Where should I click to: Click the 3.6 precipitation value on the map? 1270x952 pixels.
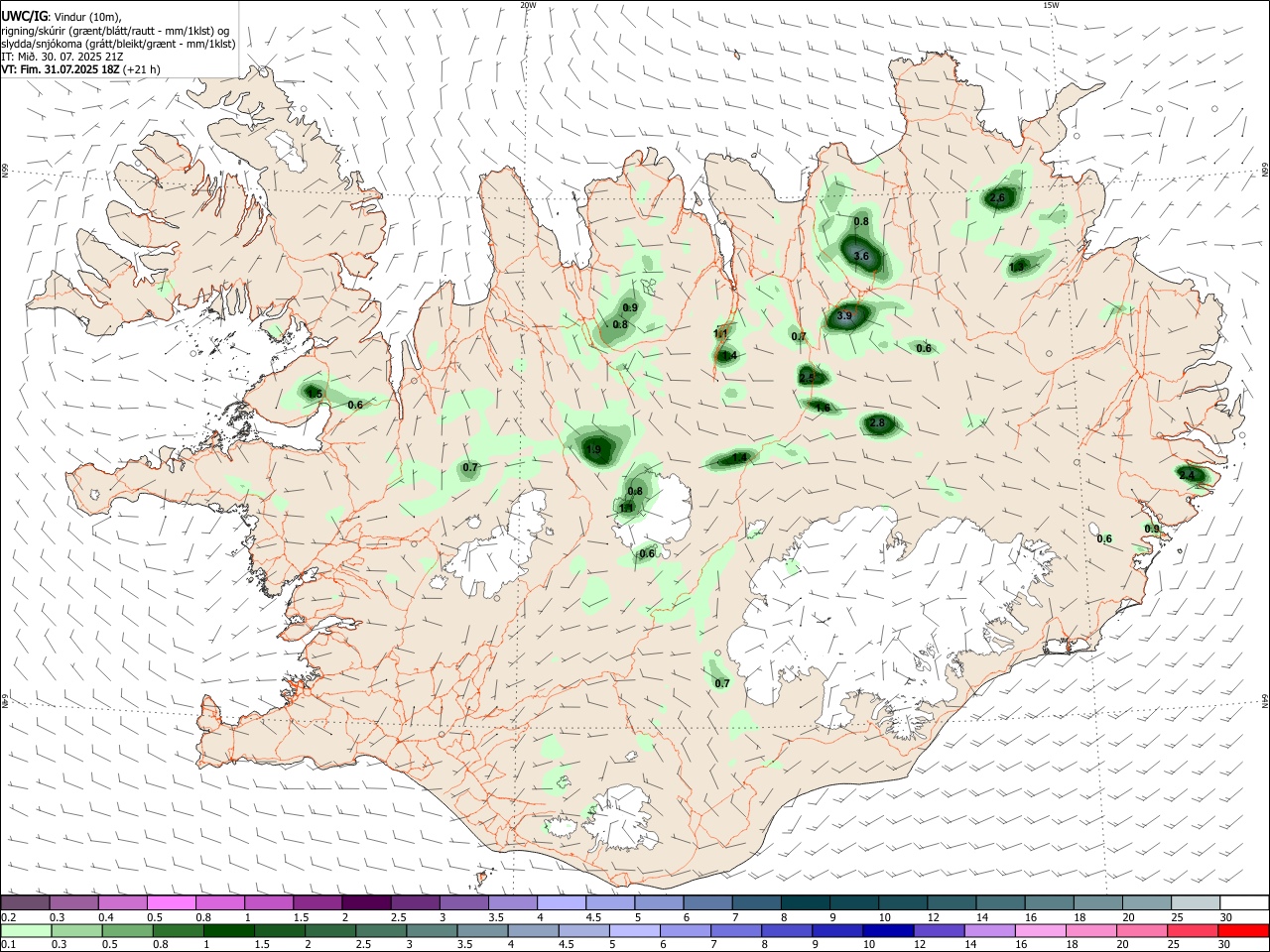861,256
